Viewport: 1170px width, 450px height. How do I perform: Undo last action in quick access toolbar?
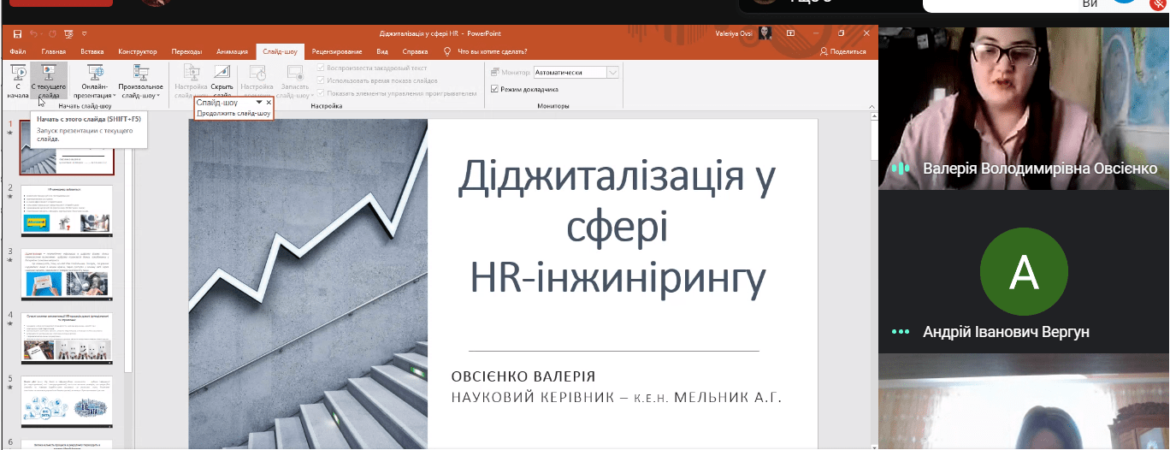(33, 34)
